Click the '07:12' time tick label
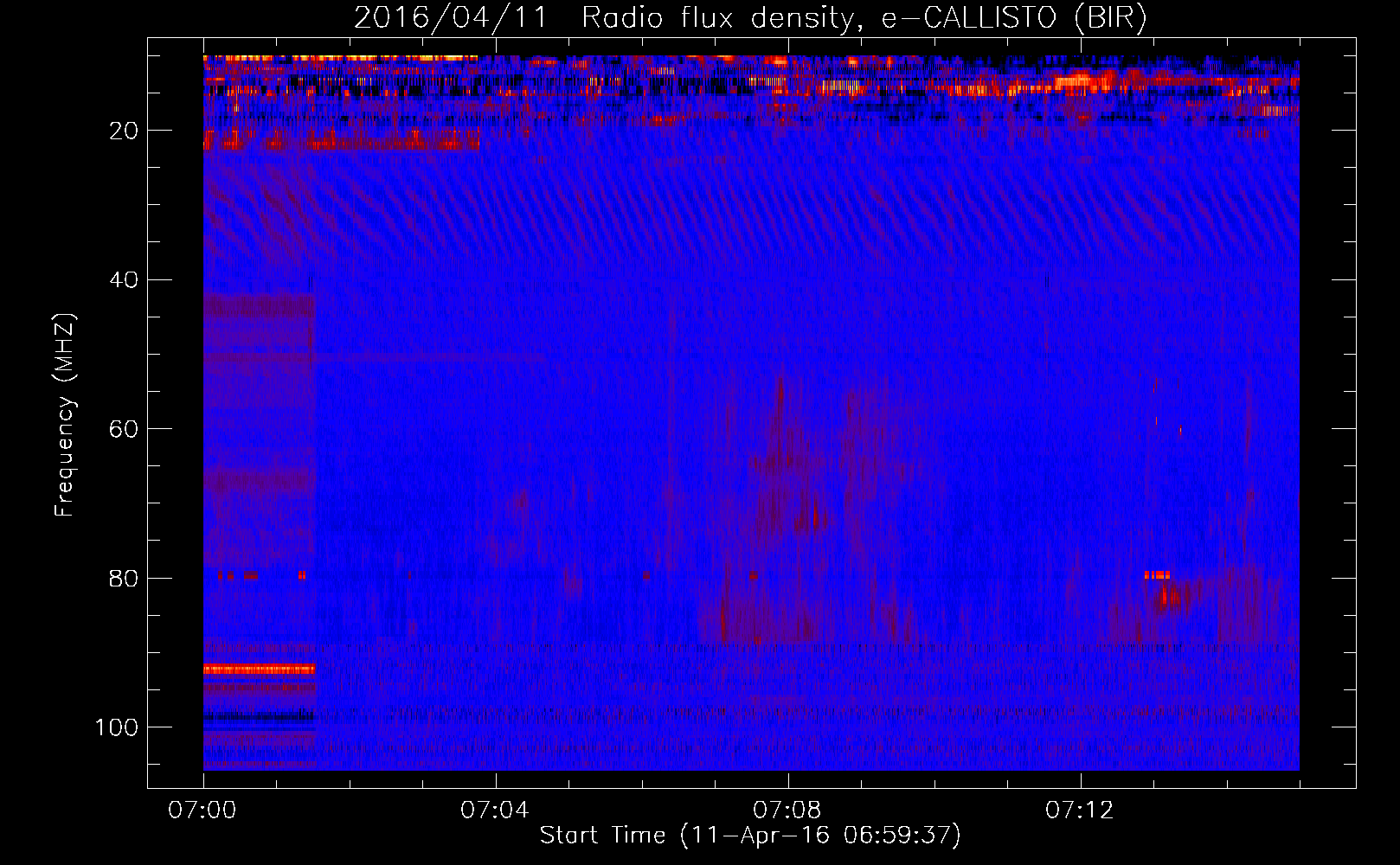1400x865 pixels. coord(1080,811)
